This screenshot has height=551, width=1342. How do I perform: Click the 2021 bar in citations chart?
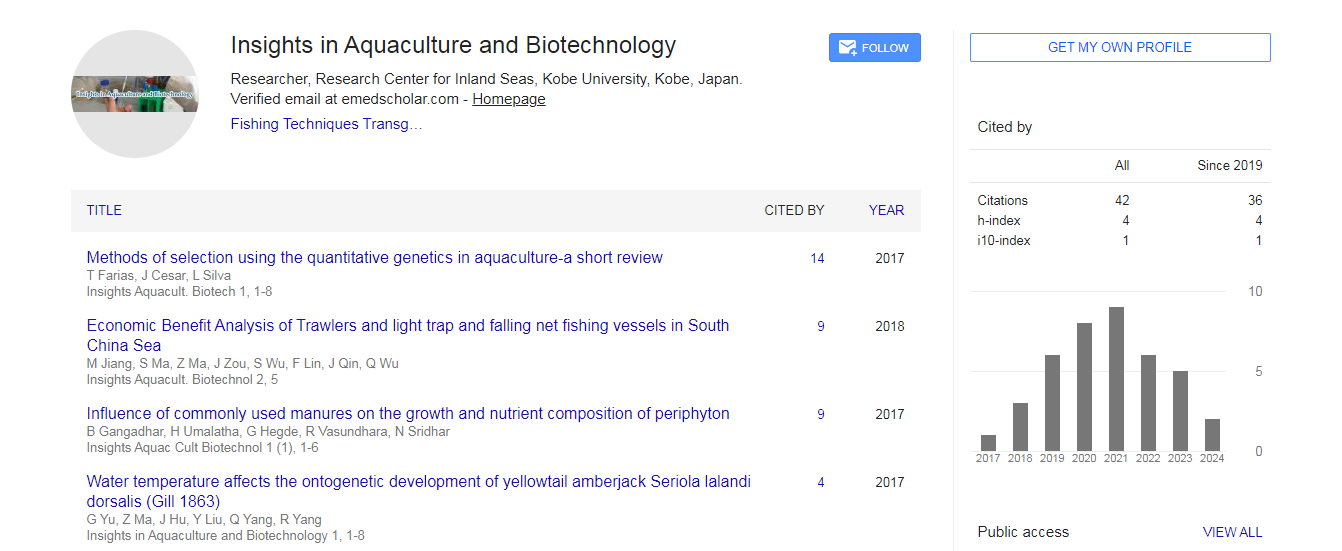click(x=1116, y=379)
